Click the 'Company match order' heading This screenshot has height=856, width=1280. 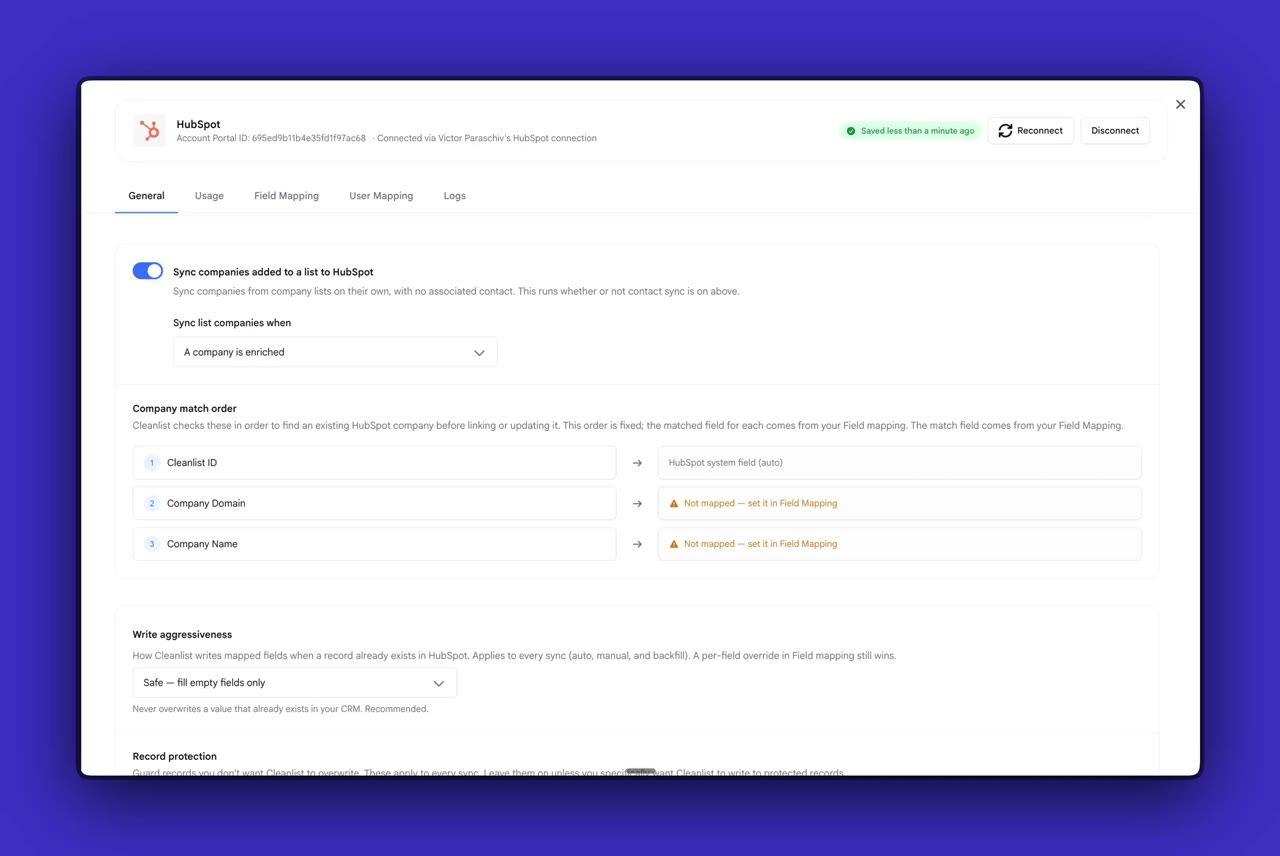pos(184,409)
